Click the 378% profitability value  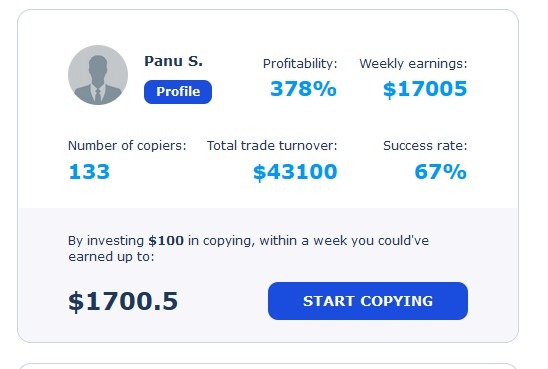click(x=303, y=88)
